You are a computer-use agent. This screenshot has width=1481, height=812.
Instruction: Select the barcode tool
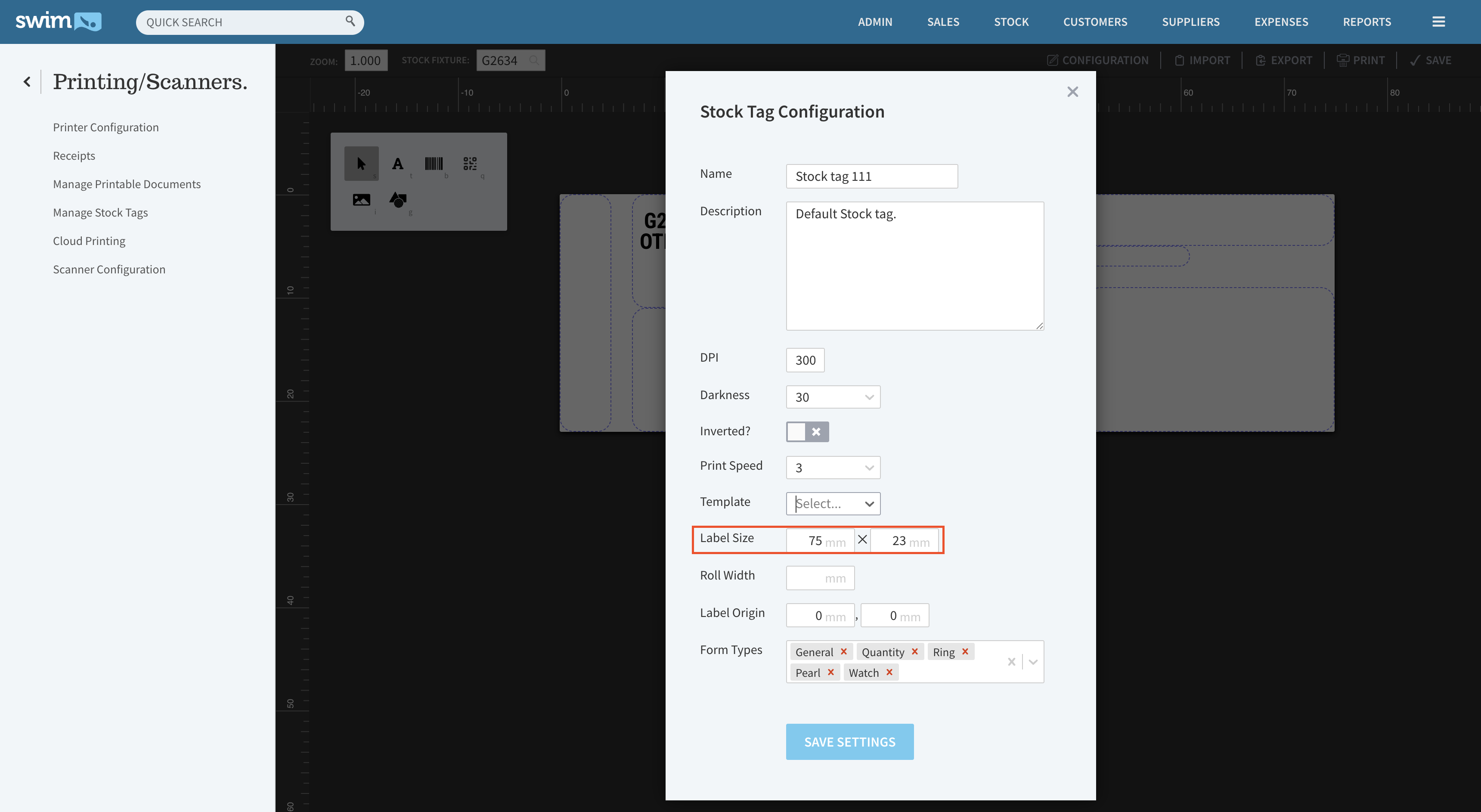coord(434,164)
